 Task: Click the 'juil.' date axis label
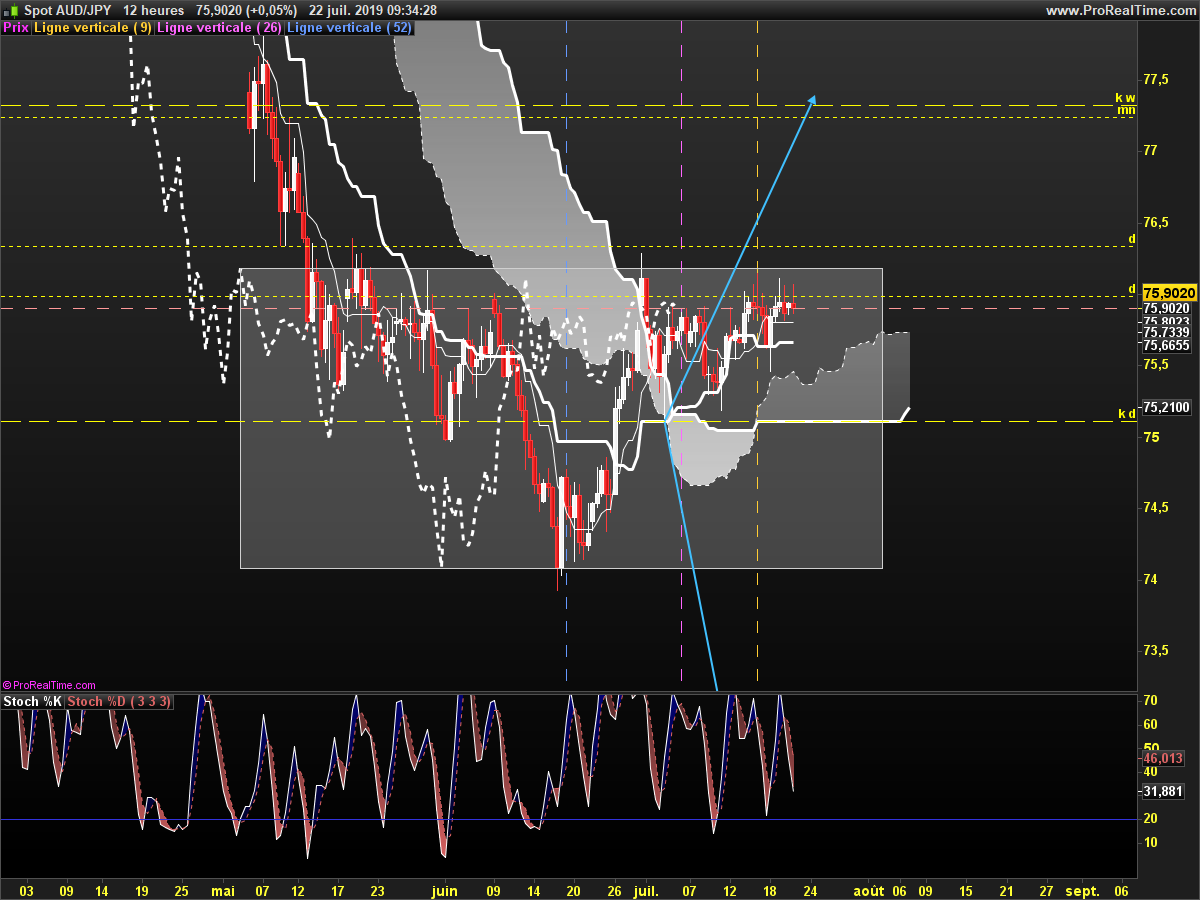(647, 890)
